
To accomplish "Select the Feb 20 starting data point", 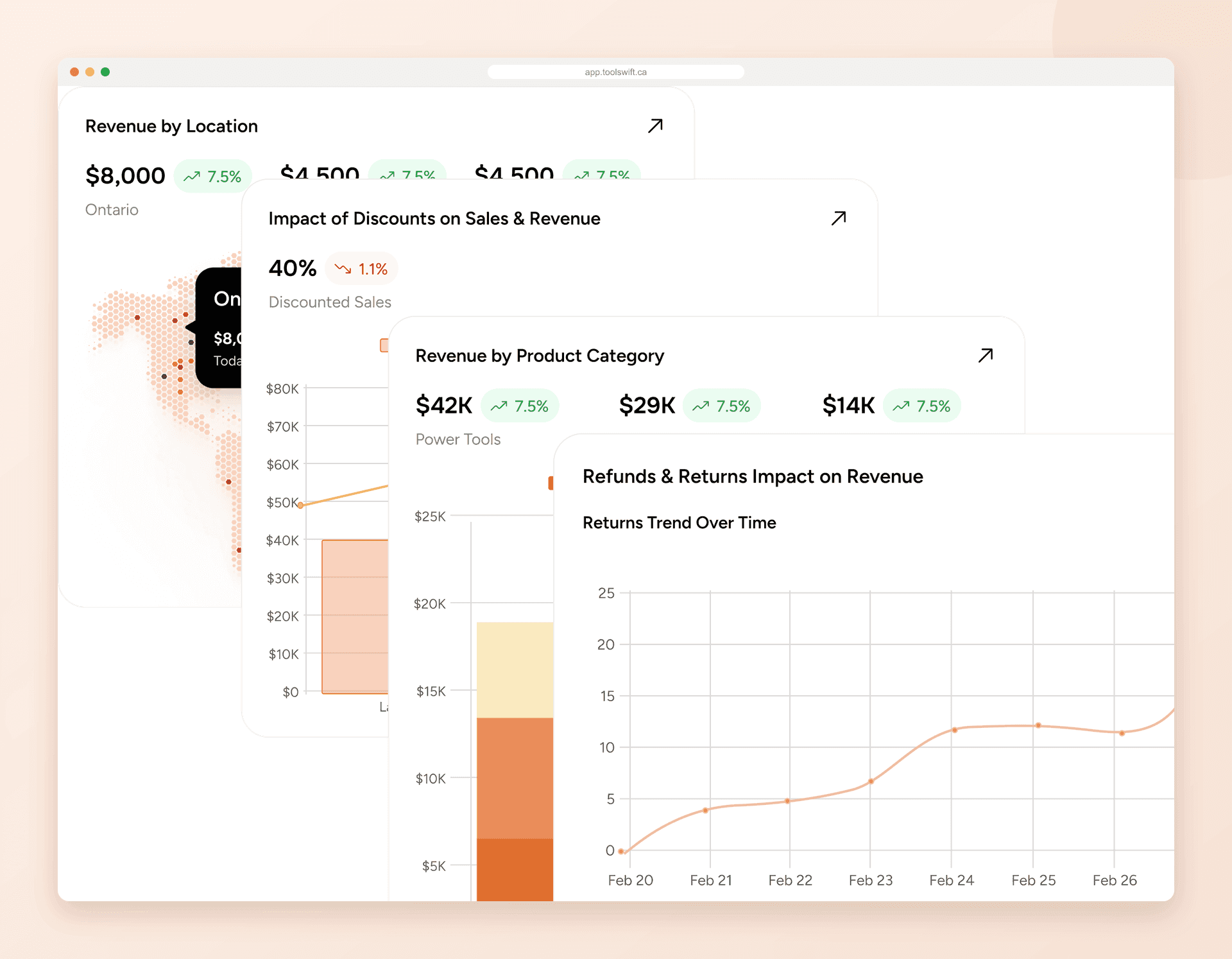I will pyautogui.click(x=620, y=851).
